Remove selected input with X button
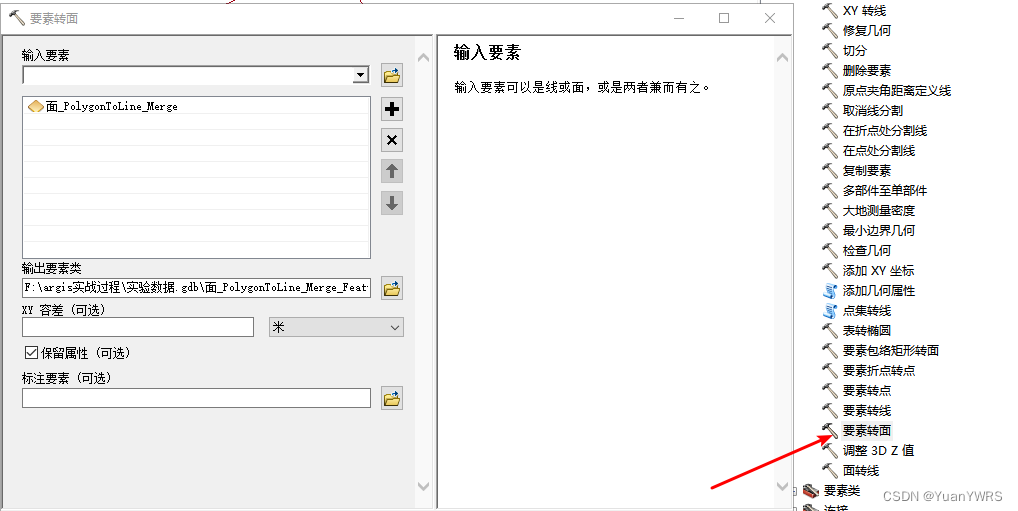Screen dimensions: 1018x511 [391, 140]
